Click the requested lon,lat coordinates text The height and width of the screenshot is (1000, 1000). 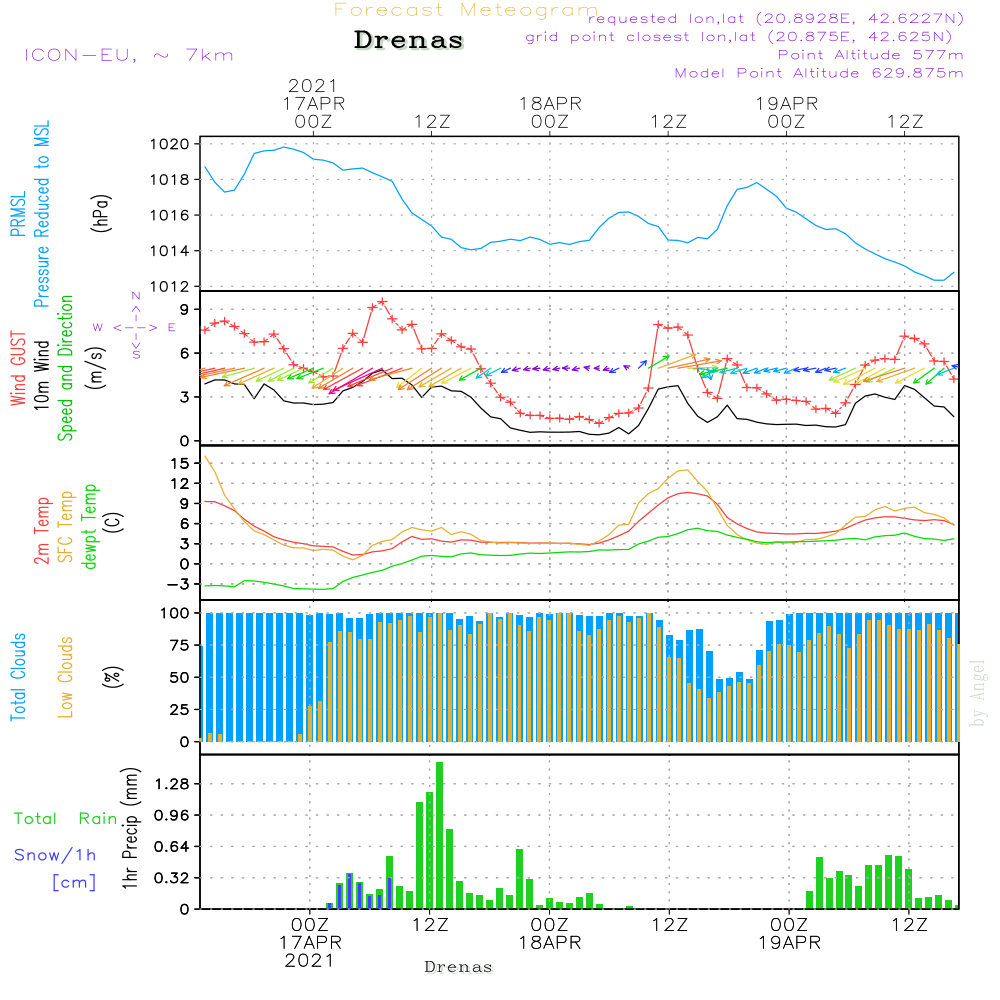(x=776, y=19)
